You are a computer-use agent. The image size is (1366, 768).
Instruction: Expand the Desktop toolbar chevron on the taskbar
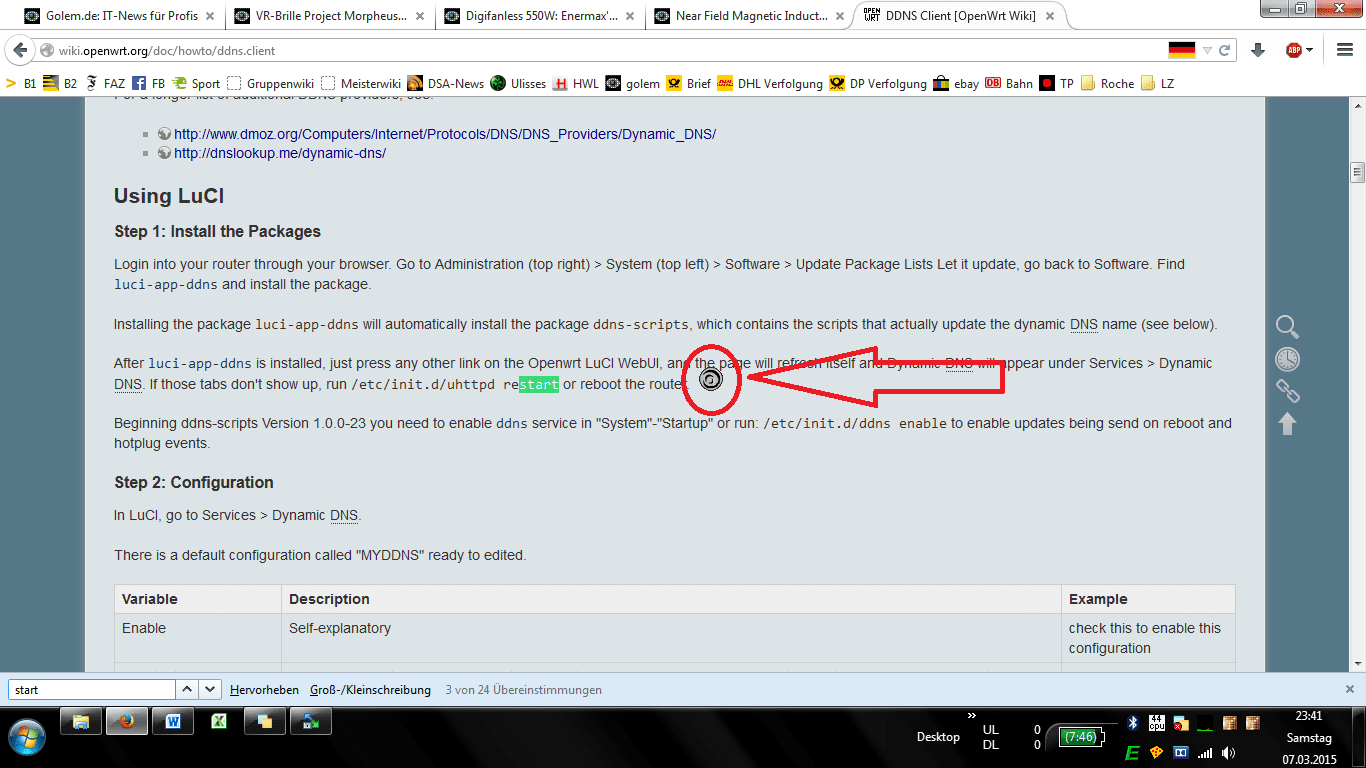(971, 716)
